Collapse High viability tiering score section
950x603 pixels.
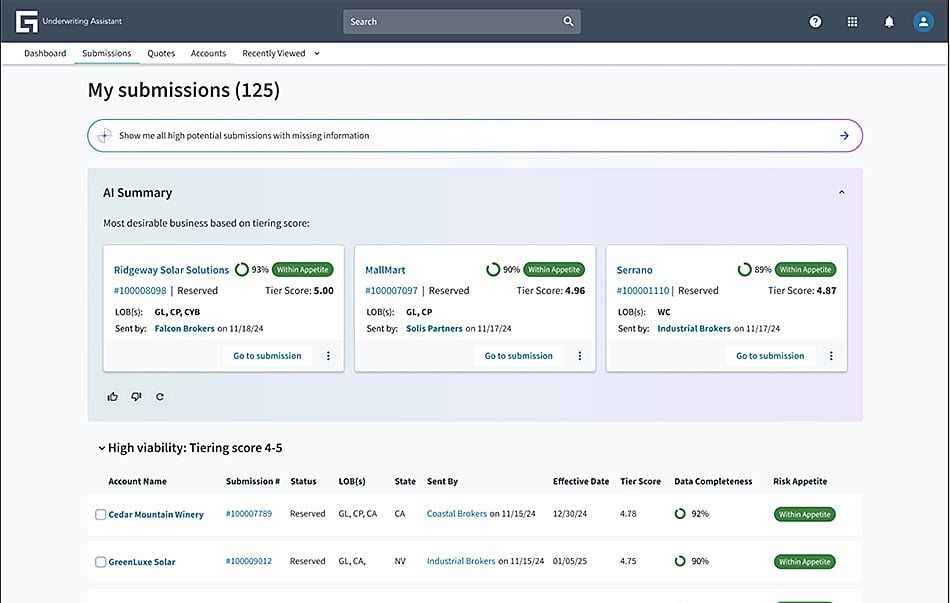click(x=101, y=449)
